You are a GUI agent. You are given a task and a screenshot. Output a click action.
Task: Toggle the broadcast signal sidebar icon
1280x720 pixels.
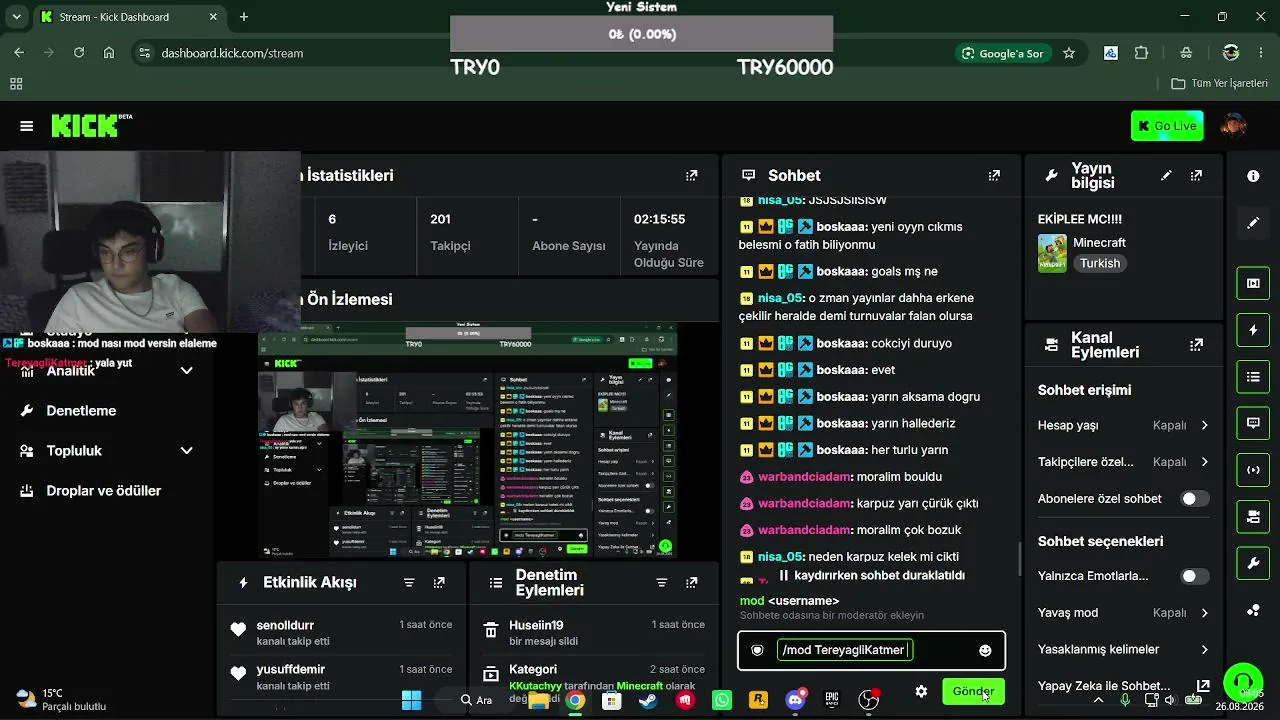click(x=1253, y=470)
